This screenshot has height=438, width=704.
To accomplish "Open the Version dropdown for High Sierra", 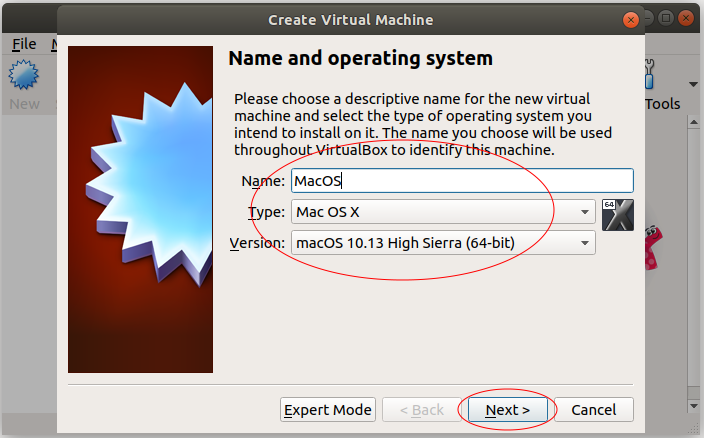I will (443, 243).
